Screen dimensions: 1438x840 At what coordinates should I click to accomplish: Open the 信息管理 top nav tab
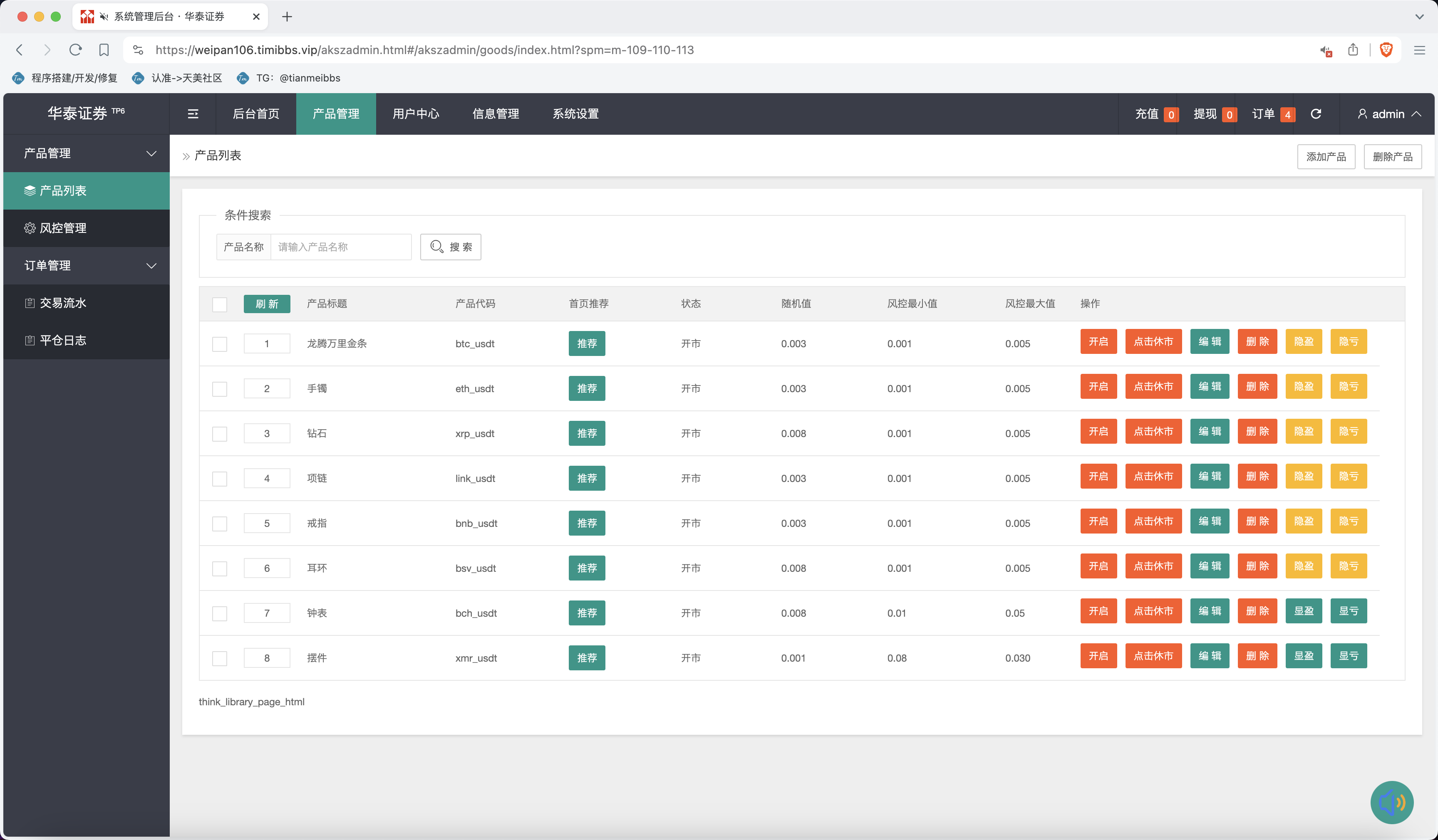[496, 114]
